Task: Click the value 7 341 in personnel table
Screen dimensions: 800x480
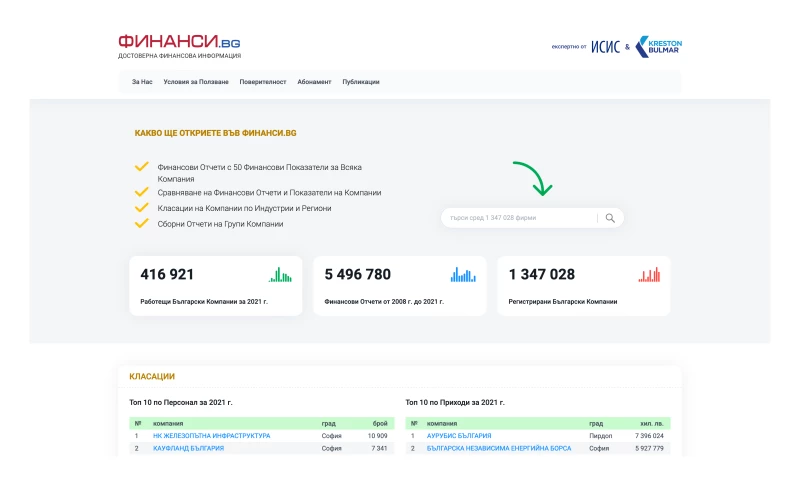Action: click(379, 448)
